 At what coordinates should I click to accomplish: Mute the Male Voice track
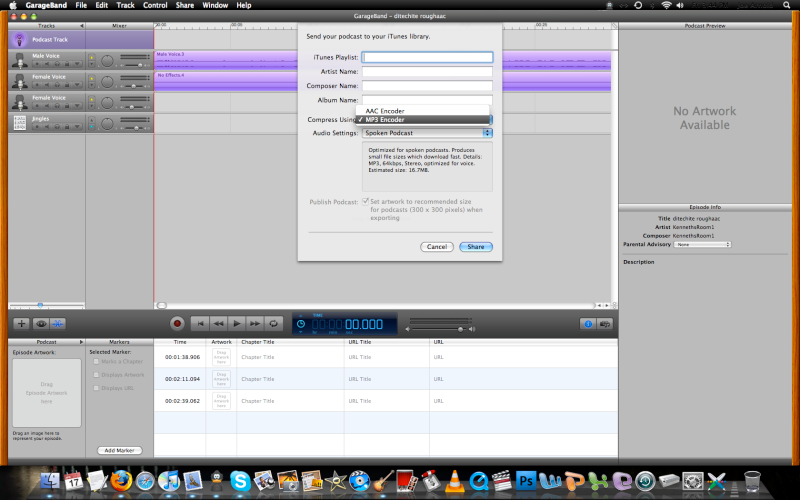coord(47,64)
